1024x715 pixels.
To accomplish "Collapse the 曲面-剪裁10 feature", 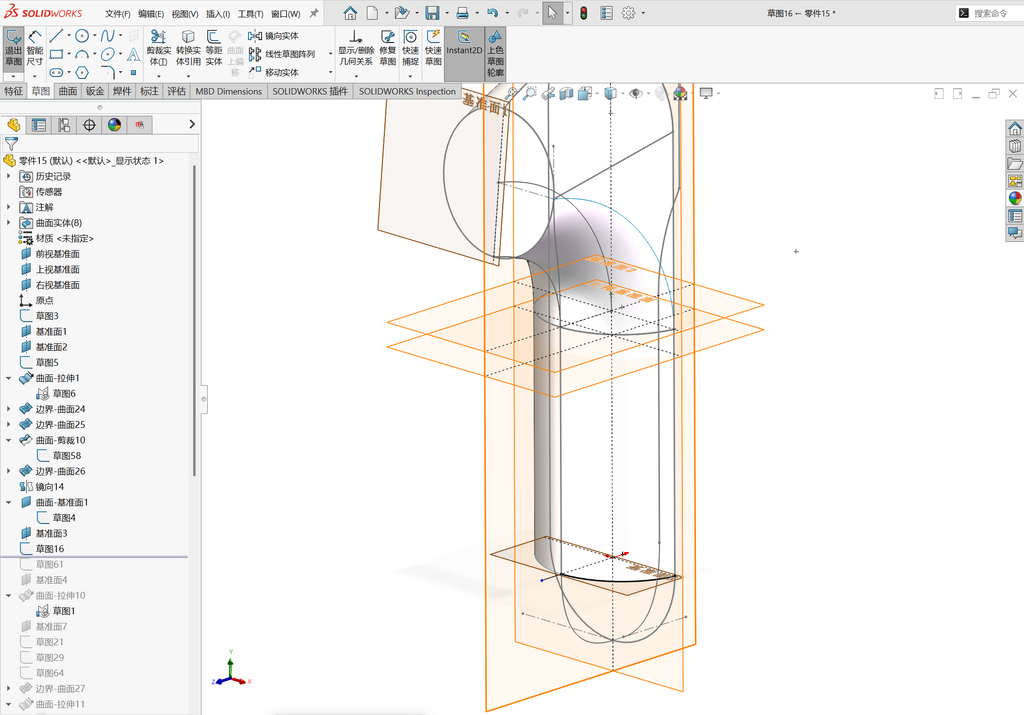I will tap(8, 440).
